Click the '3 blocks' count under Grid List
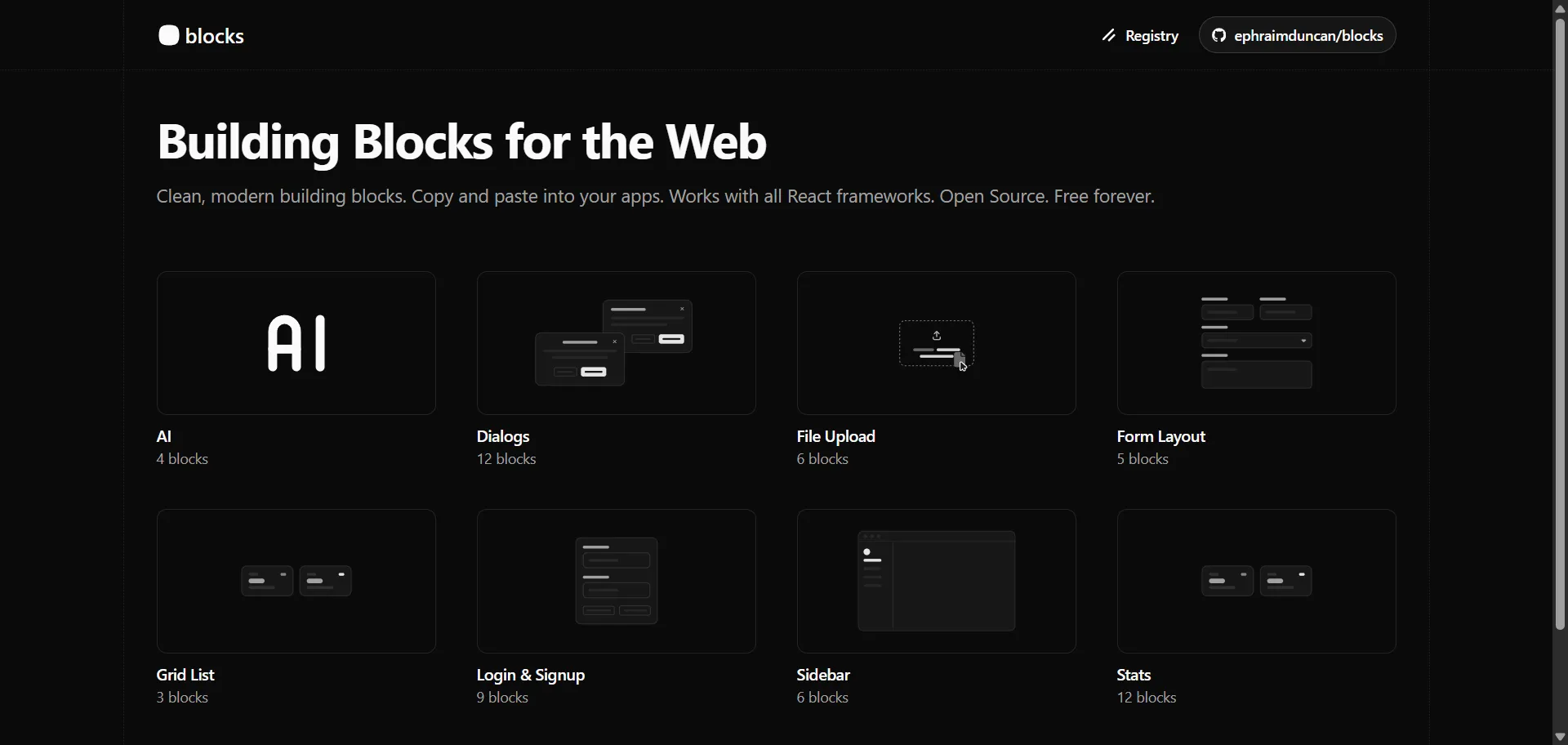Viewport: 1568px width, 745px height. pos(183,698)
